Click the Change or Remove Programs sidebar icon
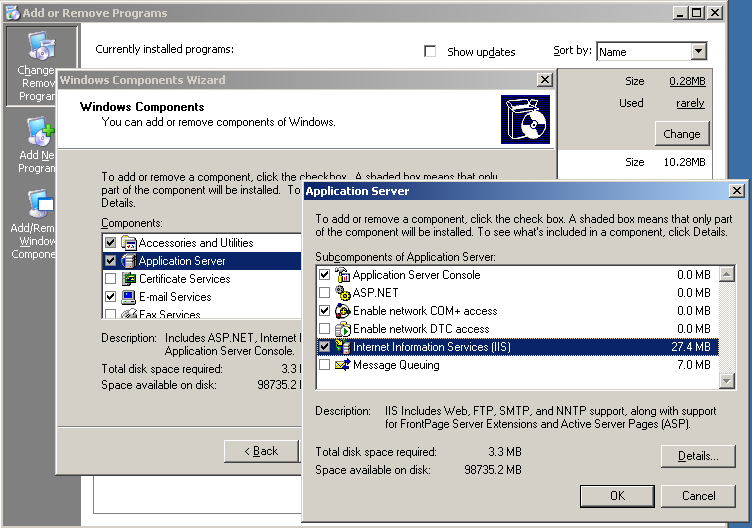 [x=40, y=47]
